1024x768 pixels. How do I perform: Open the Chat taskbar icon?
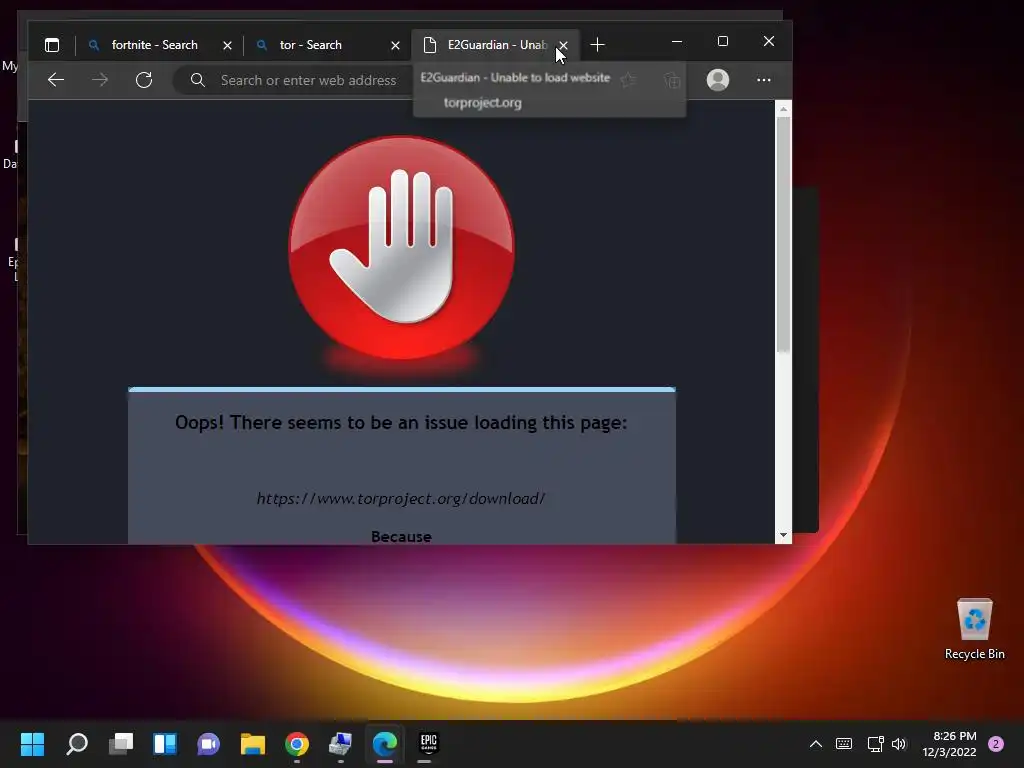[x=208, y=743]
